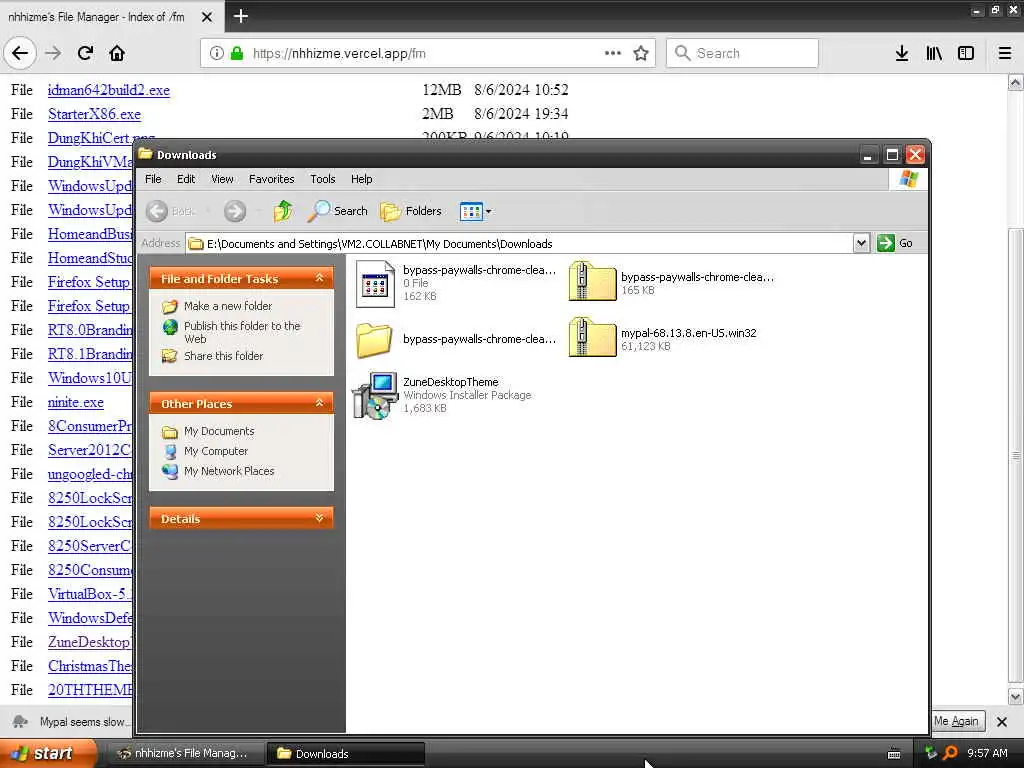Maximize the Downloads window
This screenshot has height=768, width=1024.
(x=891, y=155)
